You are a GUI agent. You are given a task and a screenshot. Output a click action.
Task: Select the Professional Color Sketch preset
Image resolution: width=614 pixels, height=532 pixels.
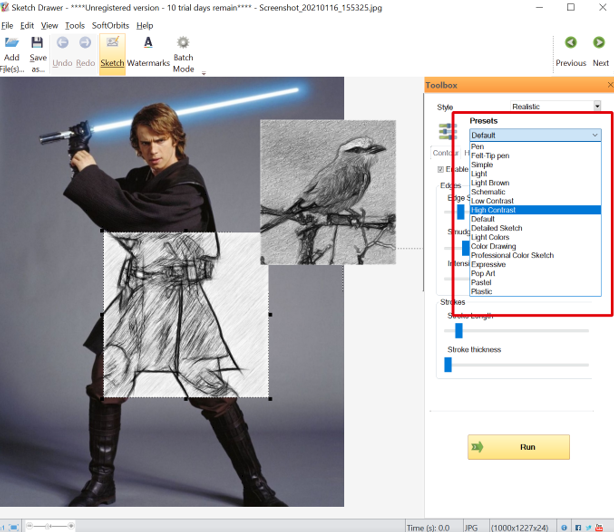point(535,255)
